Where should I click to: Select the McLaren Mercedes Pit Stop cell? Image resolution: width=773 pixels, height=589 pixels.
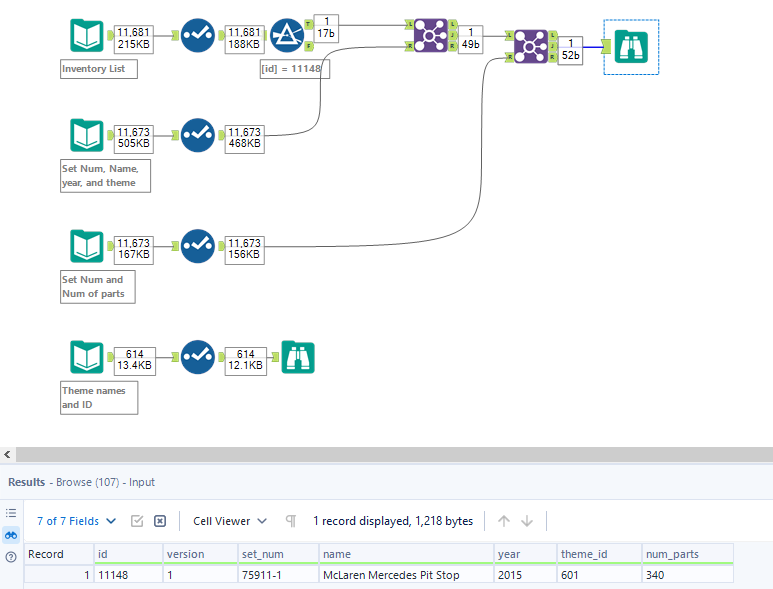coord(406,575)
